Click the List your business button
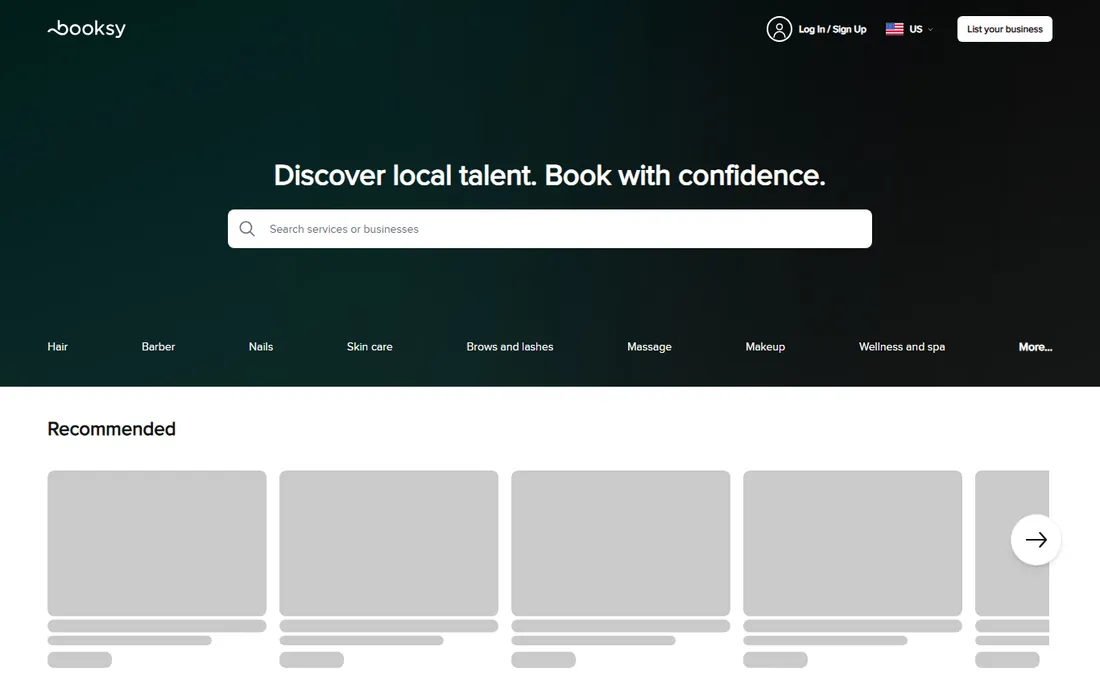The height and width of the screenshot is (688, 1100). coord(1005,29)
